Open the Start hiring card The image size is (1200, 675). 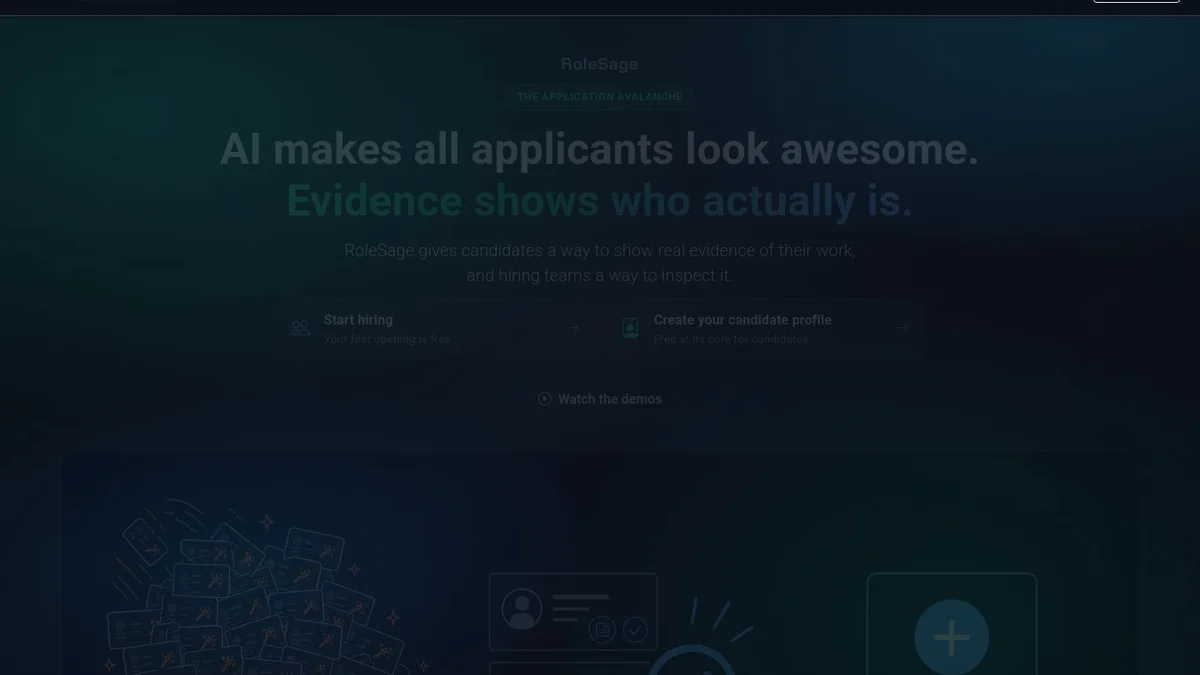(x=433, y=329)
